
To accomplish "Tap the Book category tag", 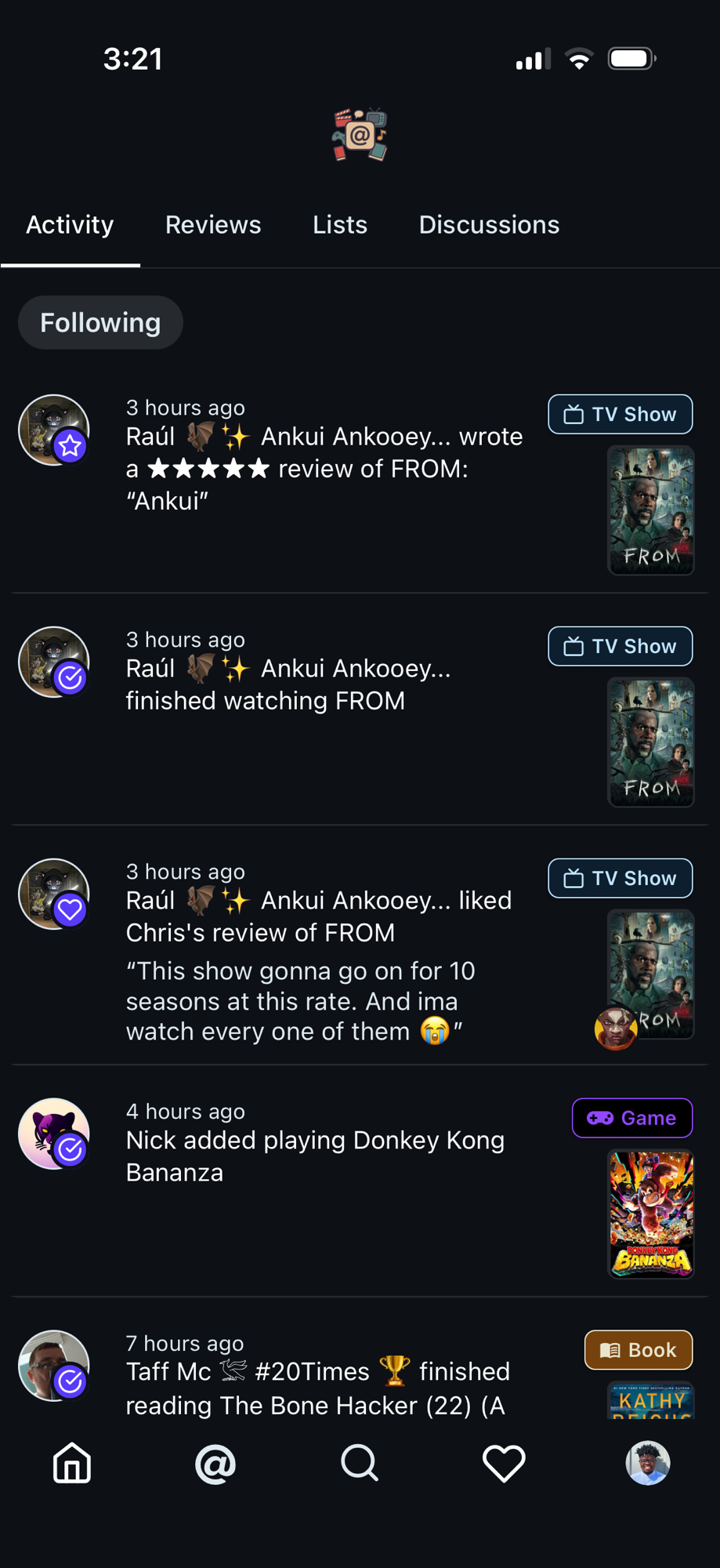I will (639, 1350).
